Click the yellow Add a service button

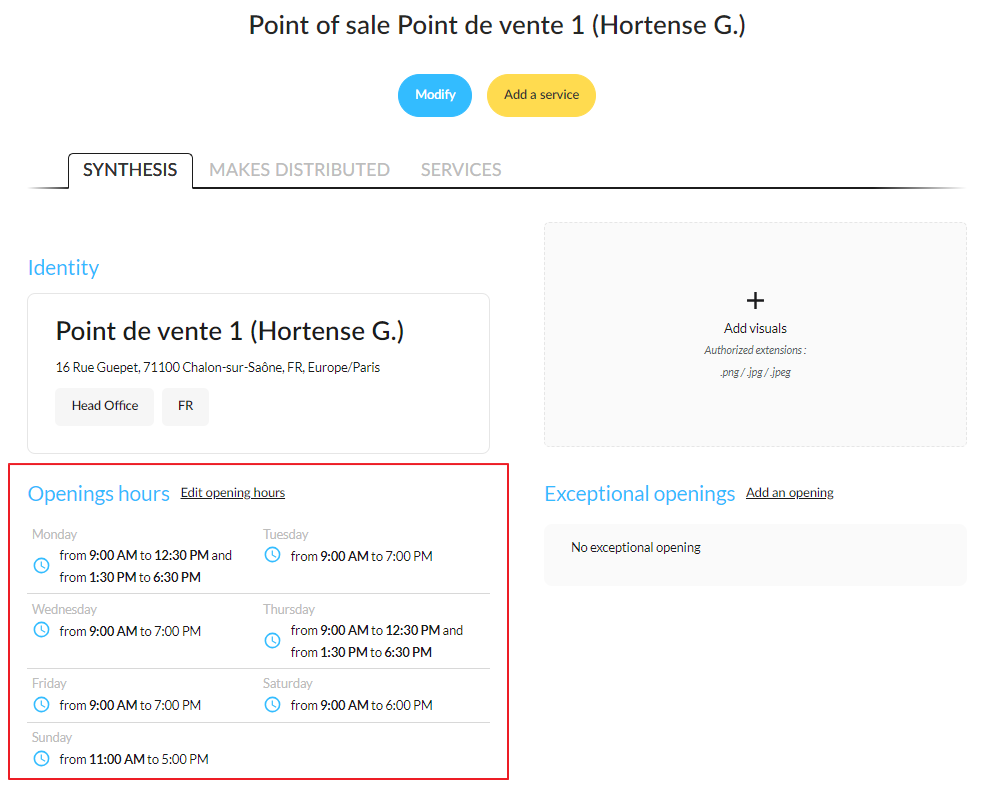click(542, 95)
